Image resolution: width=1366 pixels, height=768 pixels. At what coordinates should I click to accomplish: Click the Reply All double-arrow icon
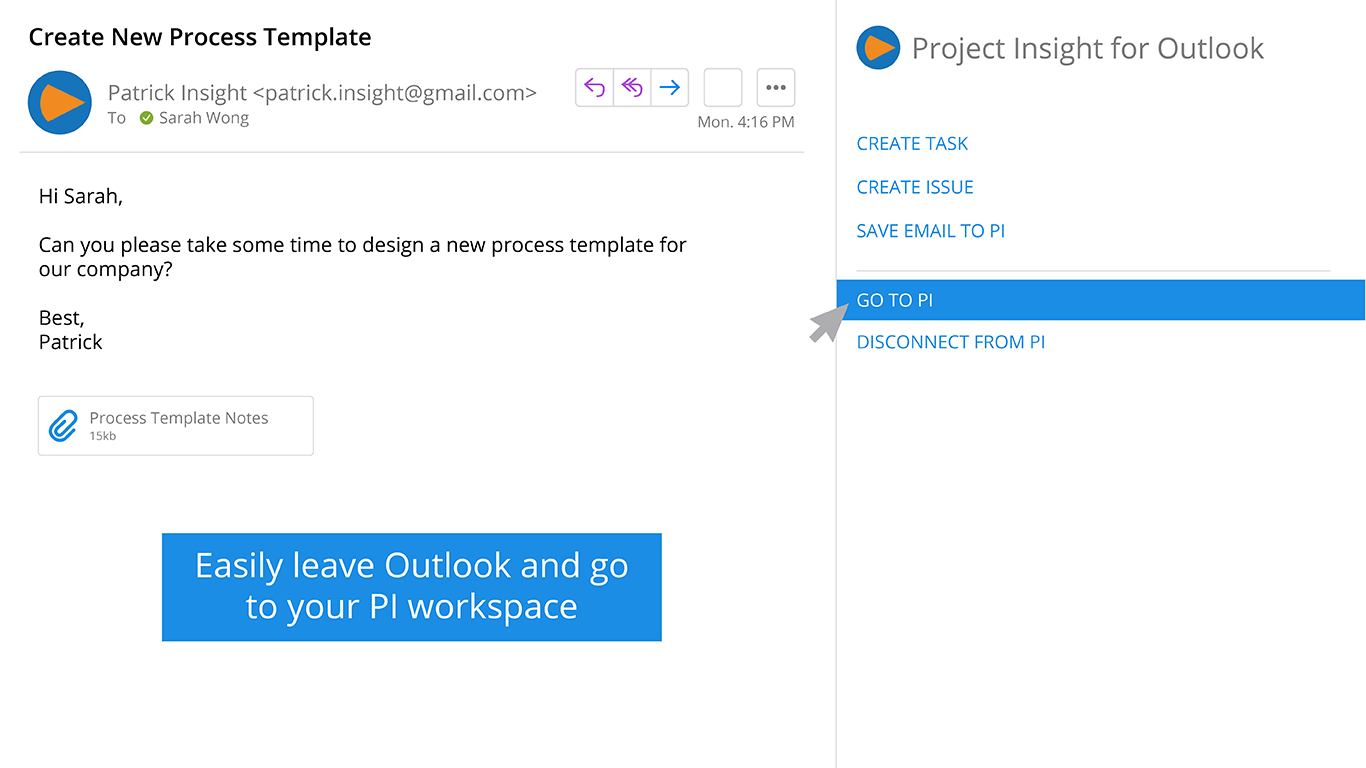pos(632,88)
